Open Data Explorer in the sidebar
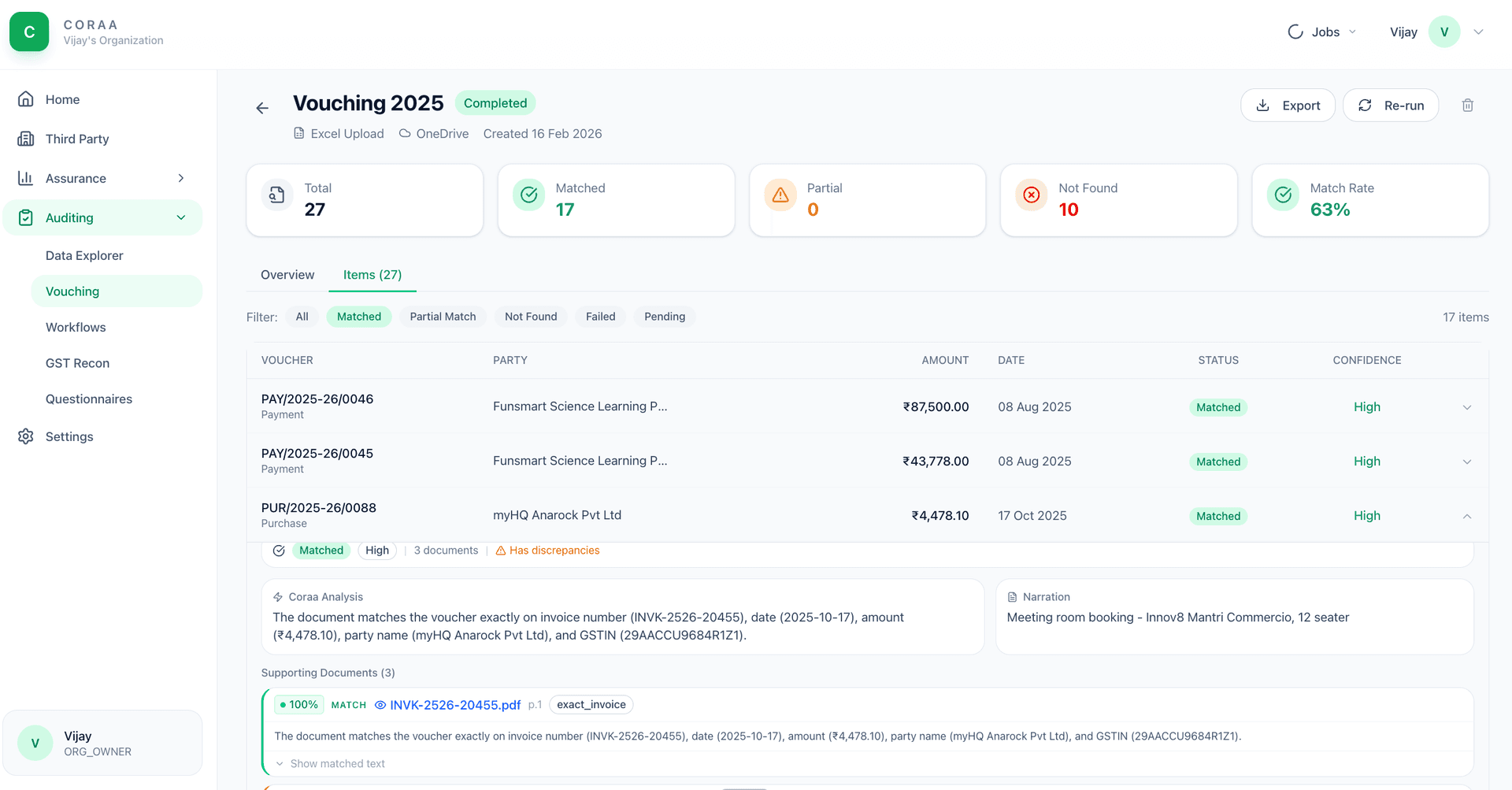The height and width of the screenshot is (790, 1512). click(84, 255)
